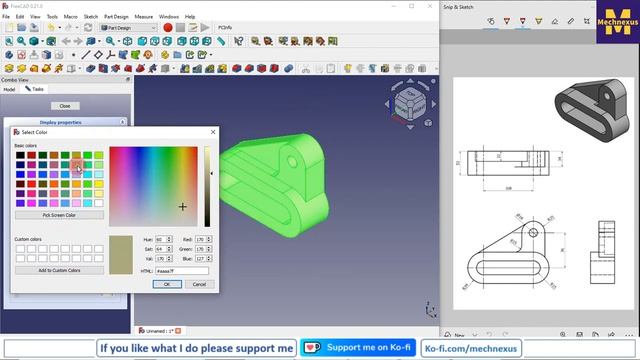Open the Macro menu
640x360 pixels.
[x=71, y=17]
